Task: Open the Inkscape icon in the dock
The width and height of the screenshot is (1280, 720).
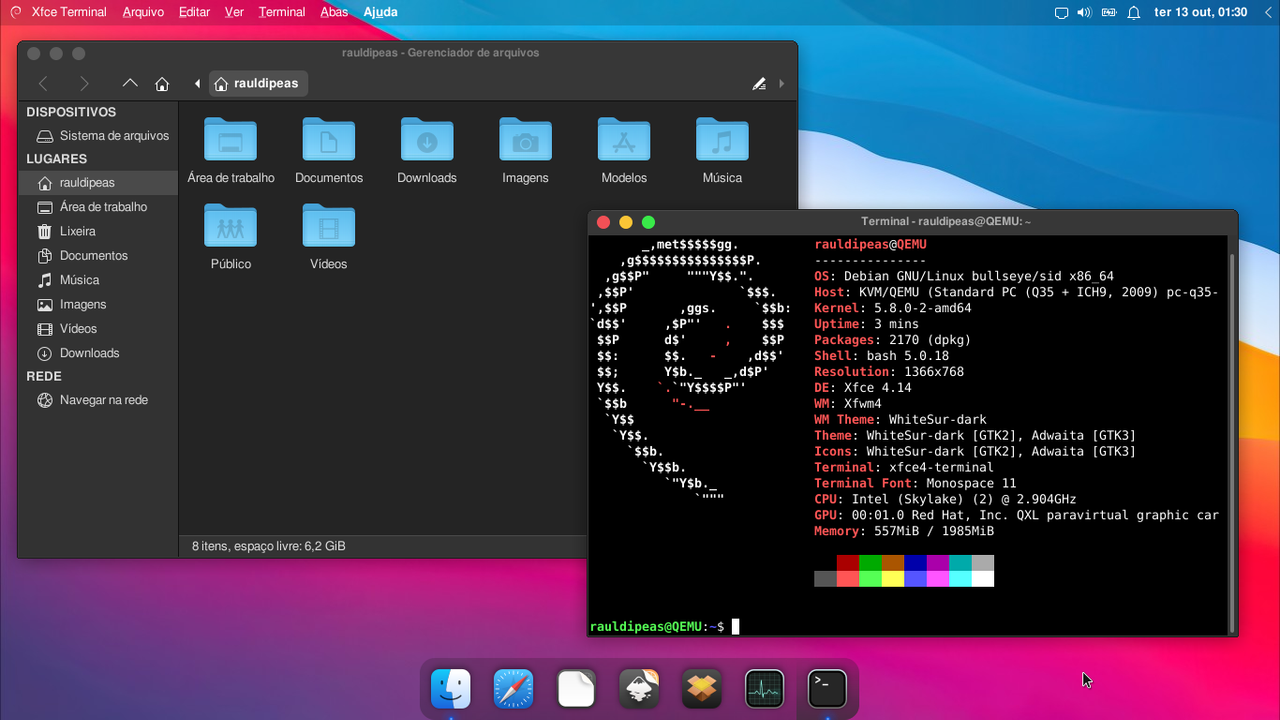Action: [639, 689]
